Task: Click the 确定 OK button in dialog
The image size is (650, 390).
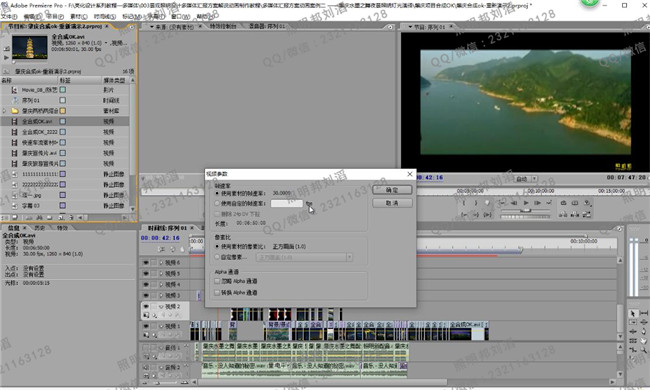Action: point(392,190)
